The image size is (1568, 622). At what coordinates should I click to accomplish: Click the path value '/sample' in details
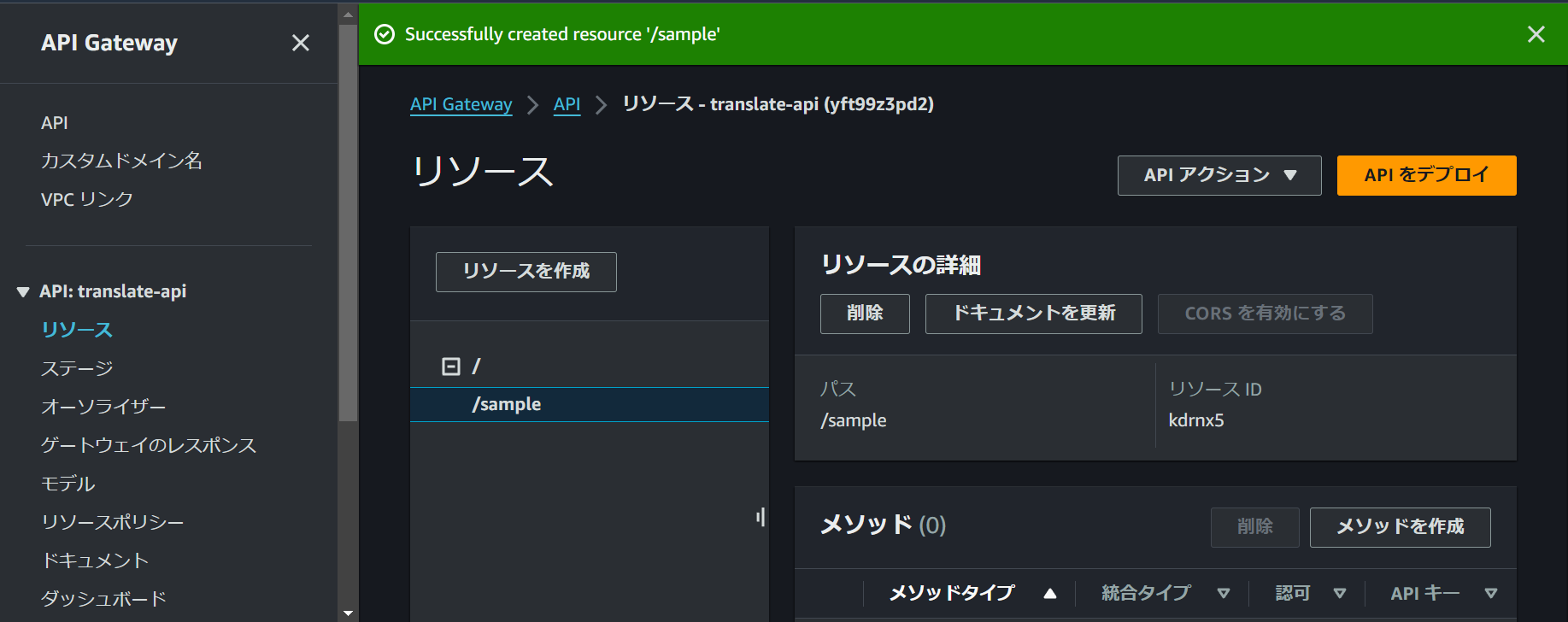click(x=854, y=420)
